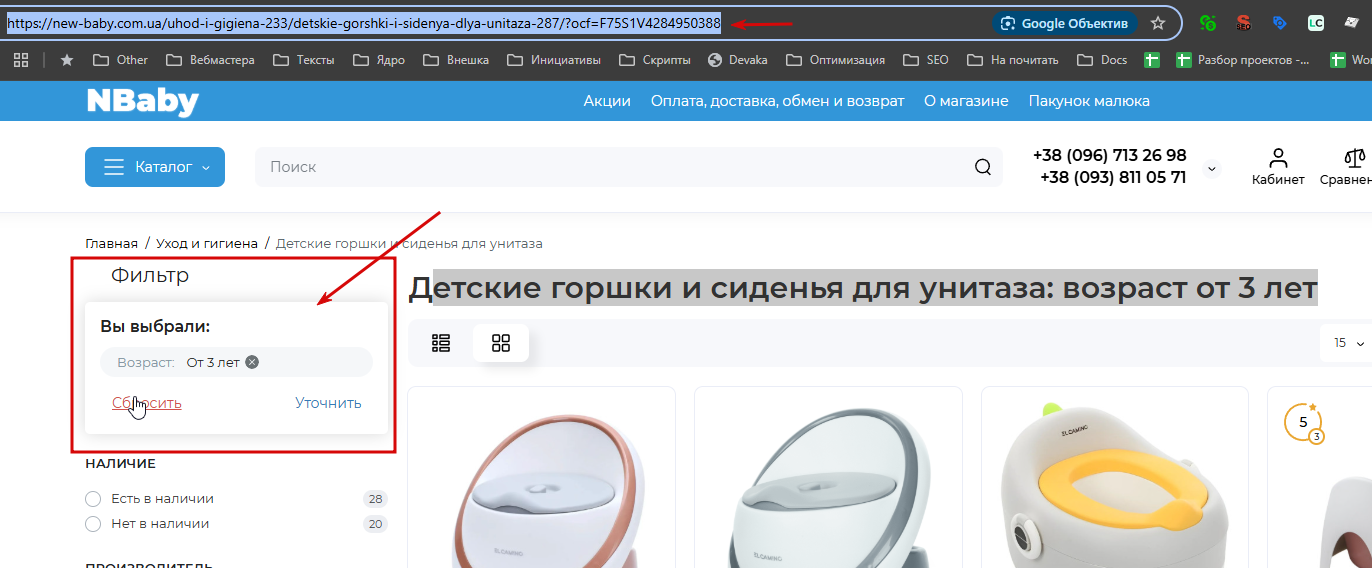Open the apps grid in bookmarks bar
Image resolution: width=1372 pixels, height=568 pixels.
20,60
